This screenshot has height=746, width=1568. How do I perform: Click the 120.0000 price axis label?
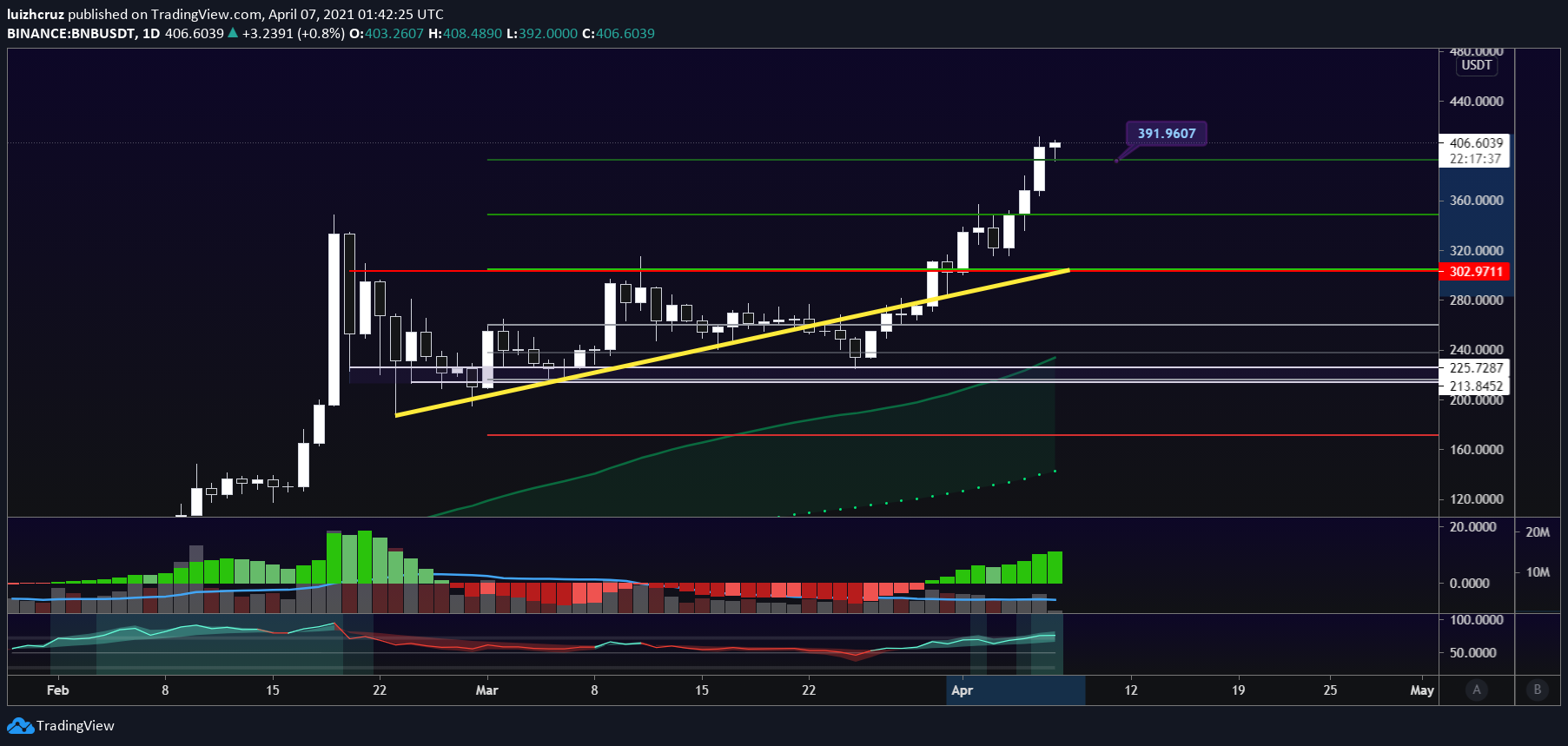pyautogui.click(x=1476, y=499)
